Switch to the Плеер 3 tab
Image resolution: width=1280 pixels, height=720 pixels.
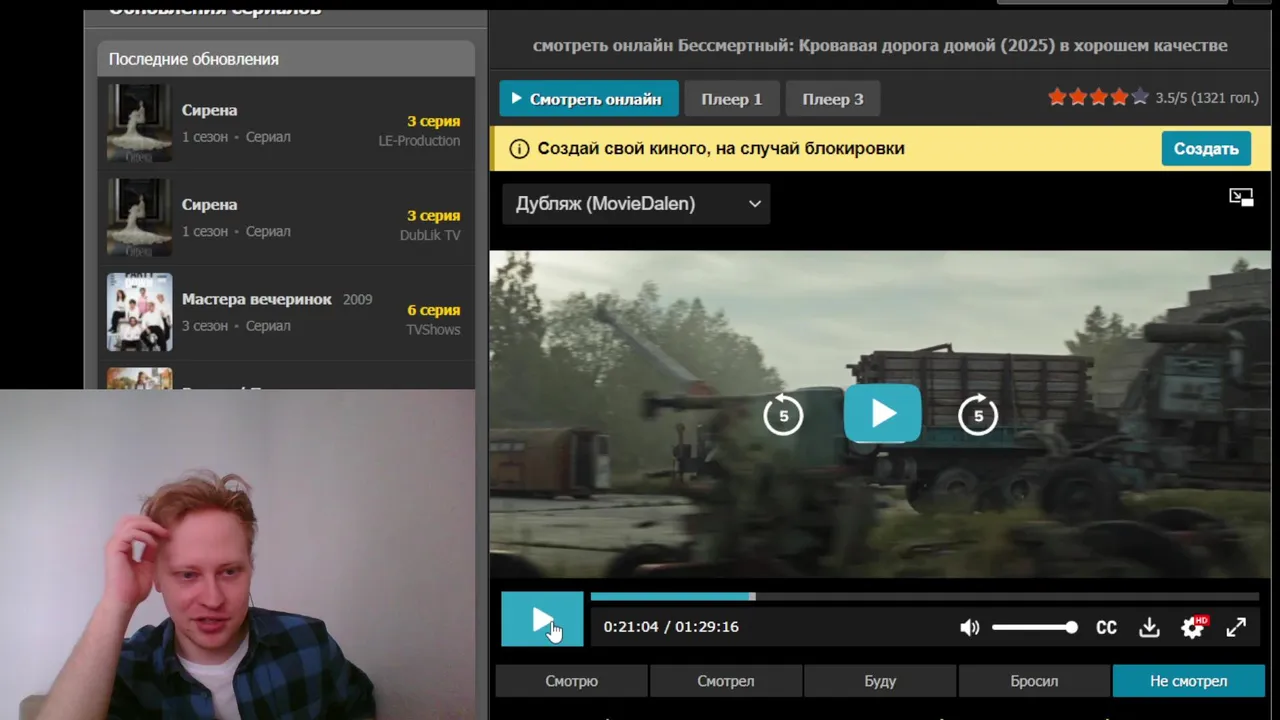(x=833, y=99)
